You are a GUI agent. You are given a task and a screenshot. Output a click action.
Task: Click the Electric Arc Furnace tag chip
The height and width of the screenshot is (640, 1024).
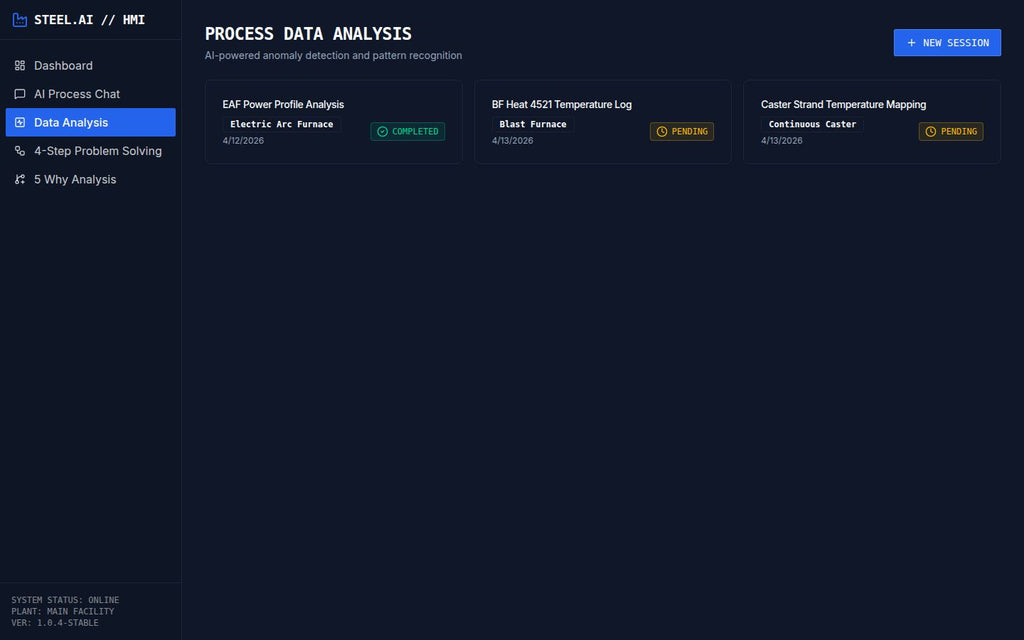282,124
